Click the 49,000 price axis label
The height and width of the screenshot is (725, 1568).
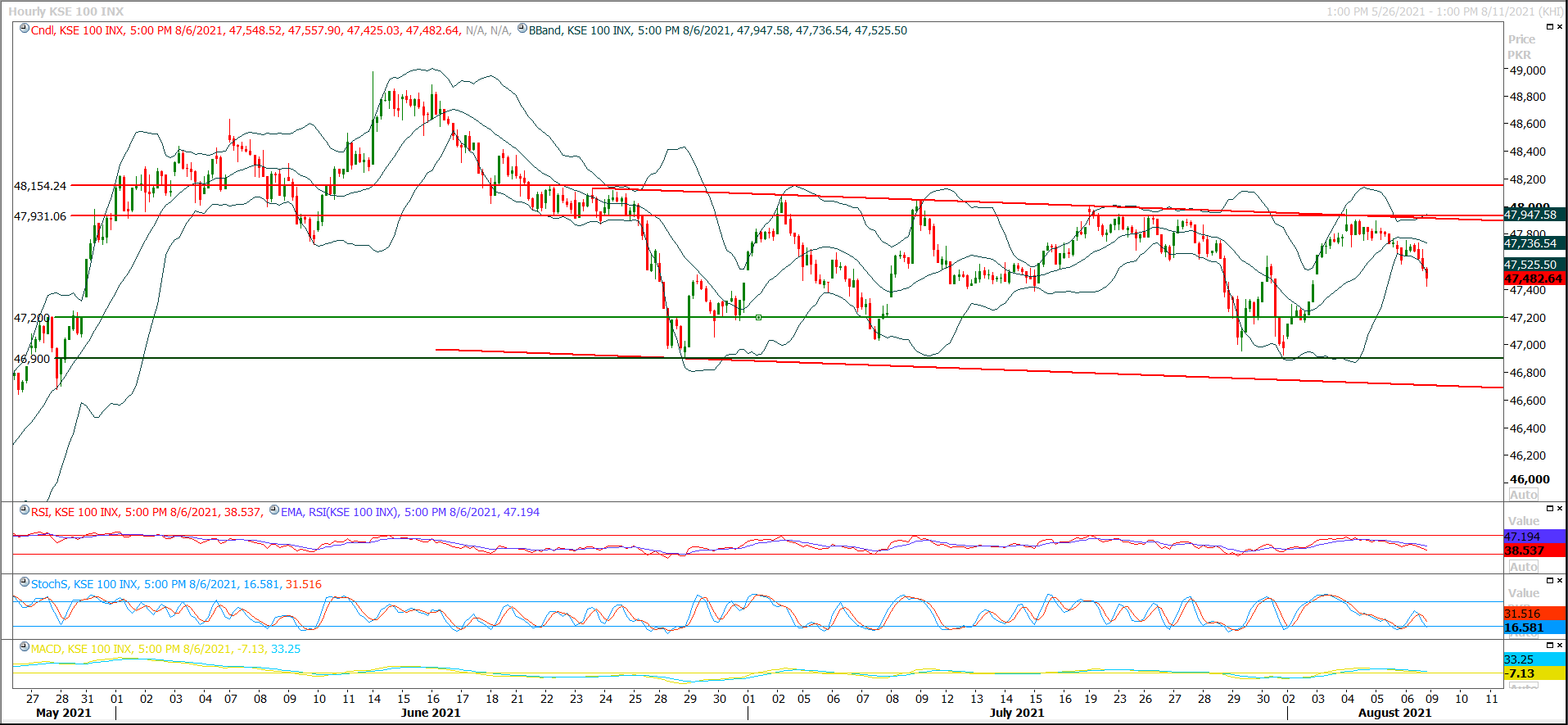tap(1528, 70)
